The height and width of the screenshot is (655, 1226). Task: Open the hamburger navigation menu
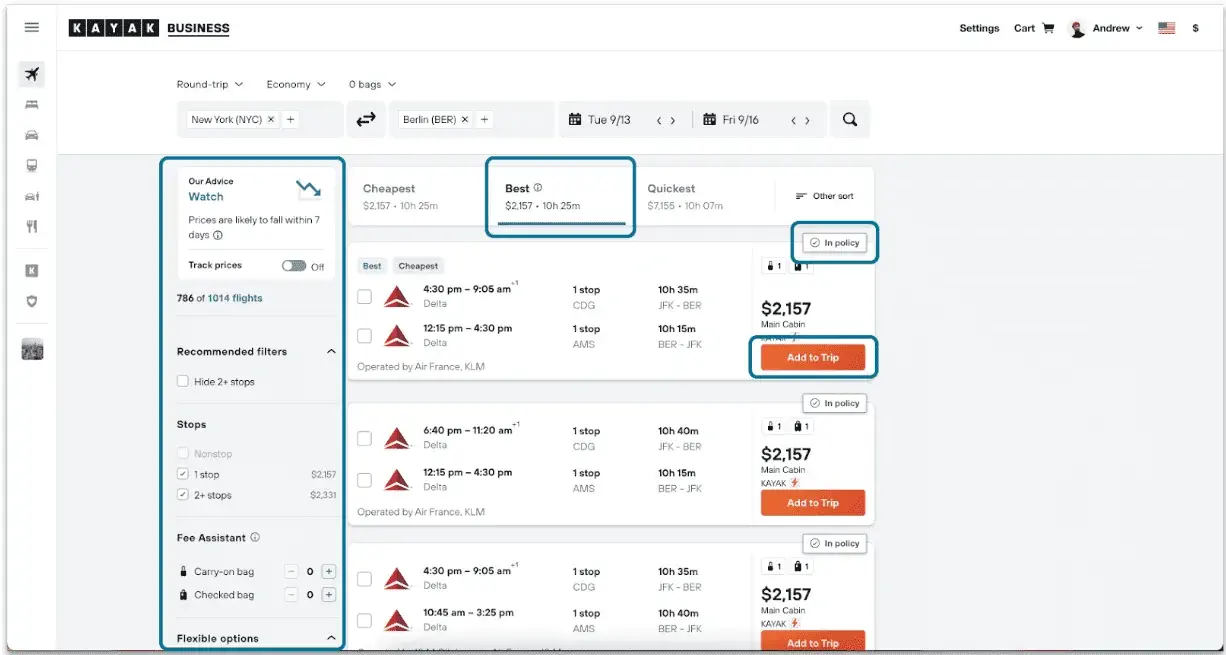coord(32,28)
